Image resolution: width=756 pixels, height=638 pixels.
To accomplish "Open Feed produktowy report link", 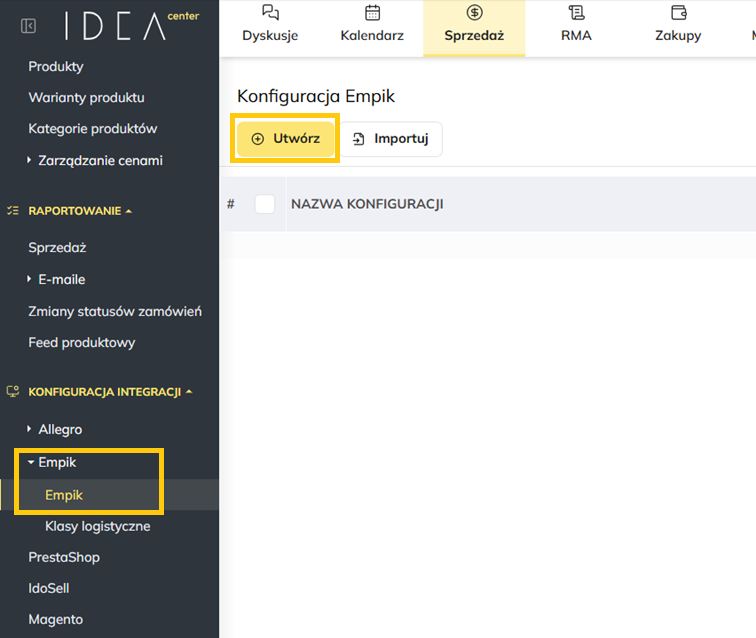I will [82, 342].
